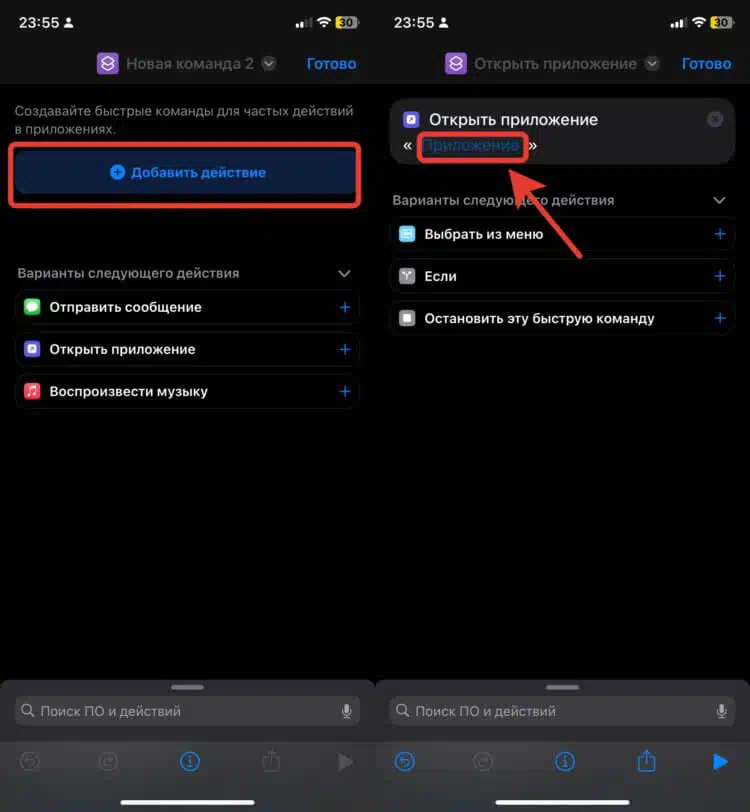Tap purple icon in Открыть приложение suggestion row
This screenshot has width=750, height=812.
point(32,350)
